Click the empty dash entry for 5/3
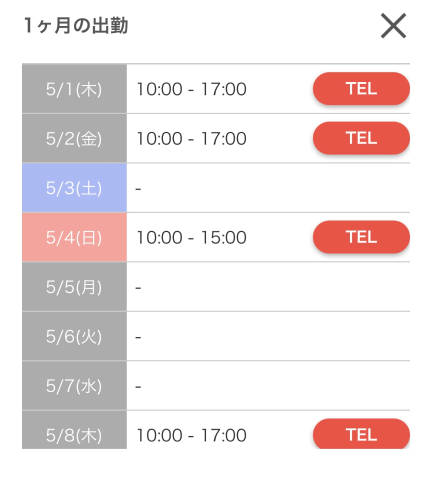432x480 pixels. (x=138, y=189)
